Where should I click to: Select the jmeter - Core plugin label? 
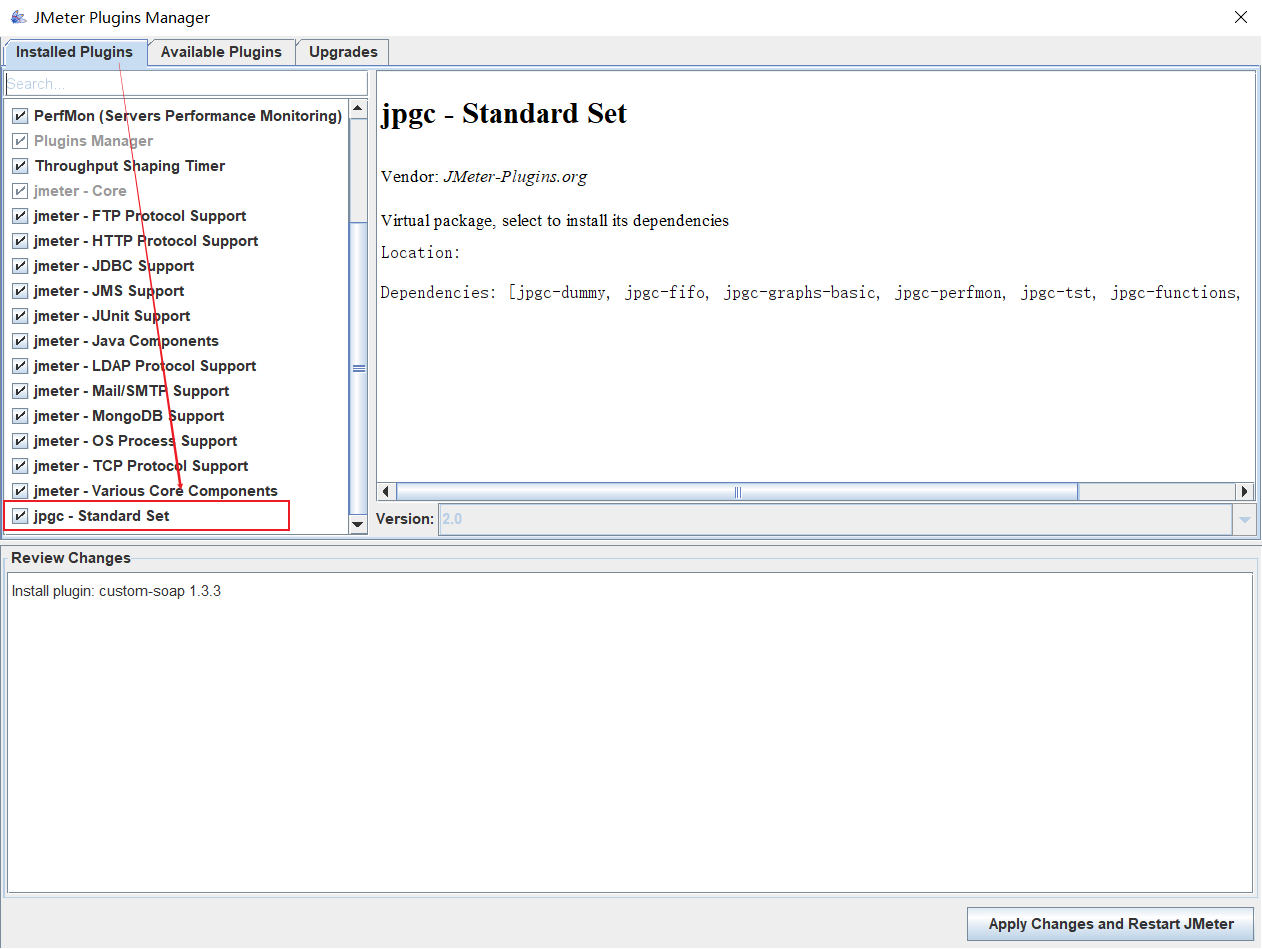click(80, 191)
